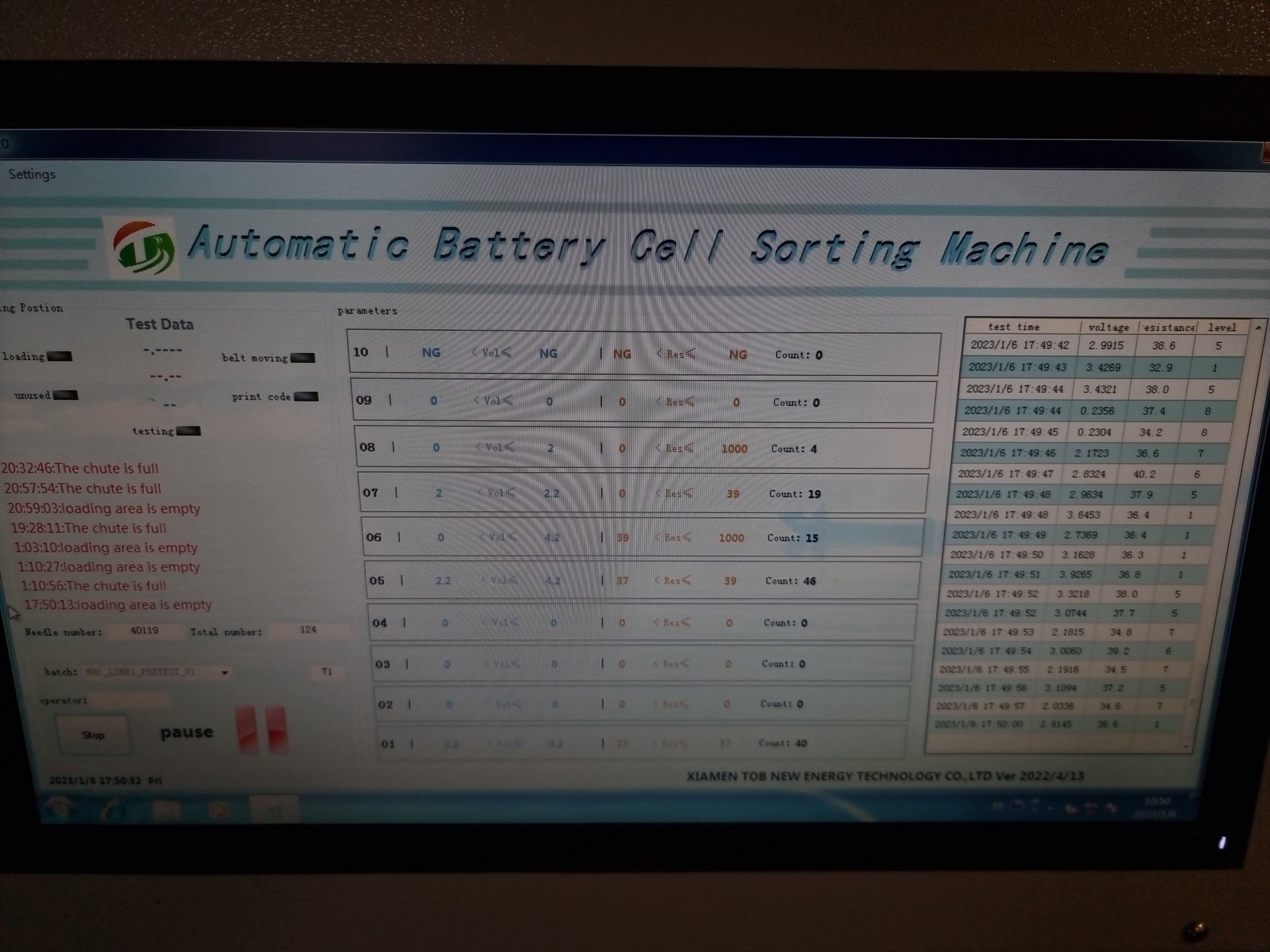Click the Needle number field showing 40119
Image resolution: width=1270 pixels, height=952 pixels.
[144, 631]
